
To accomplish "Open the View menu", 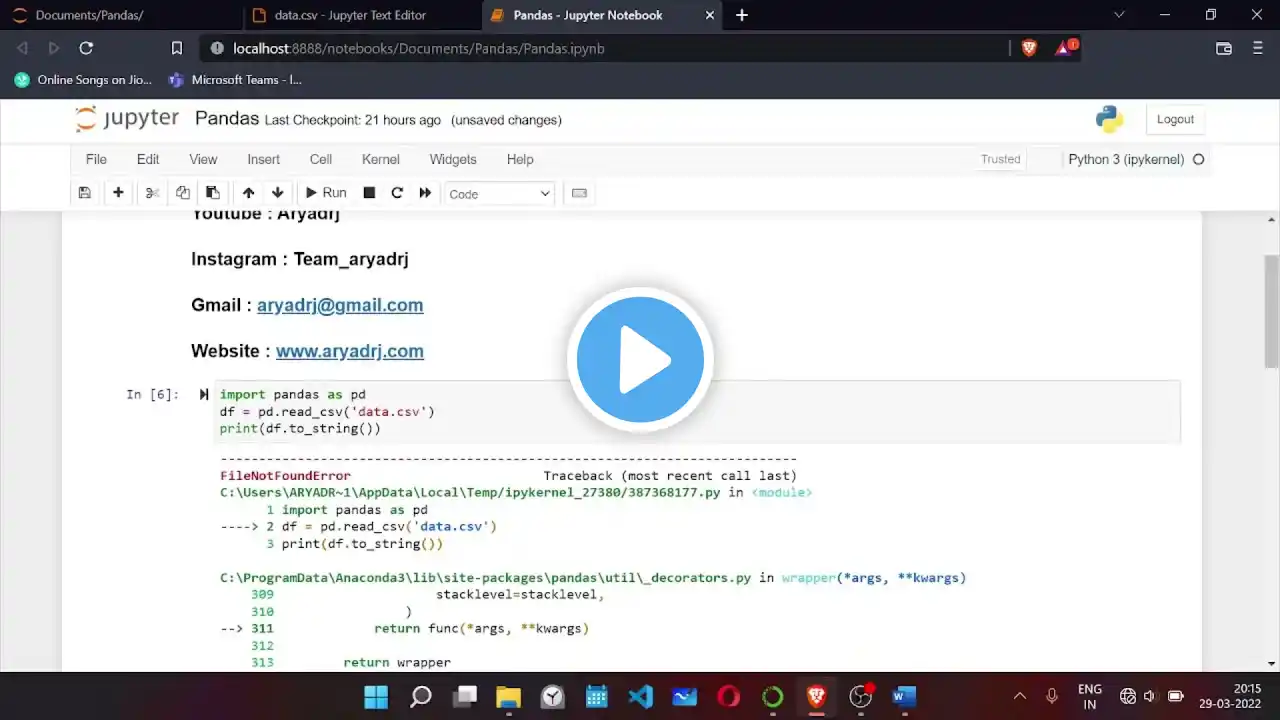I will pyautogui.click(x=203, y=159).
